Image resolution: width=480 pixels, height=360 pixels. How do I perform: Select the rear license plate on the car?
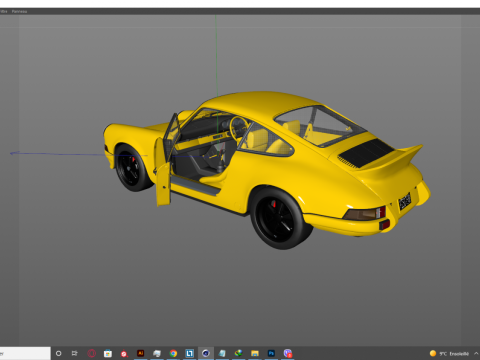tap(405, 201)
